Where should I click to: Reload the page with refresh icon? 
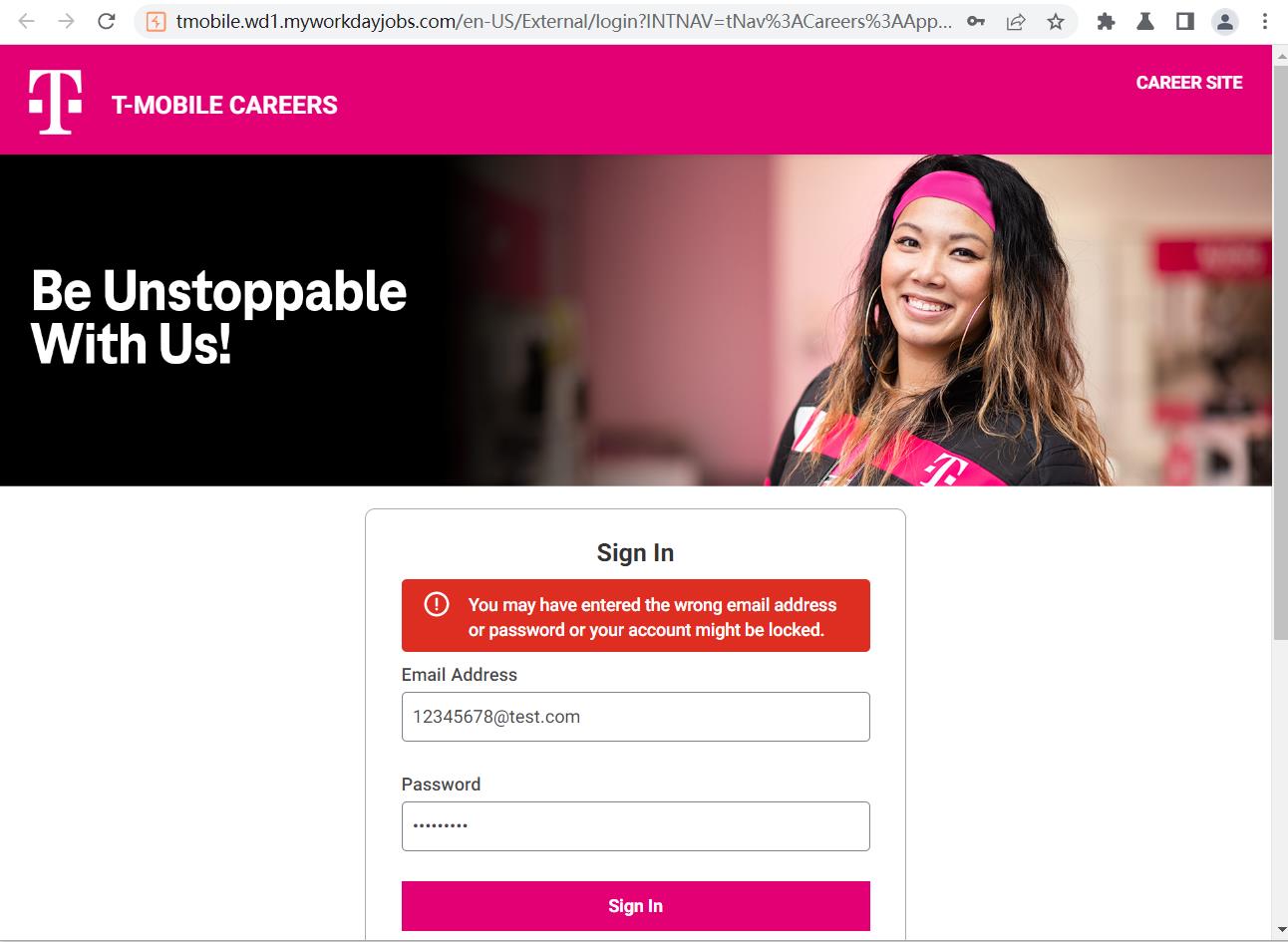click(x=107, y=21)
